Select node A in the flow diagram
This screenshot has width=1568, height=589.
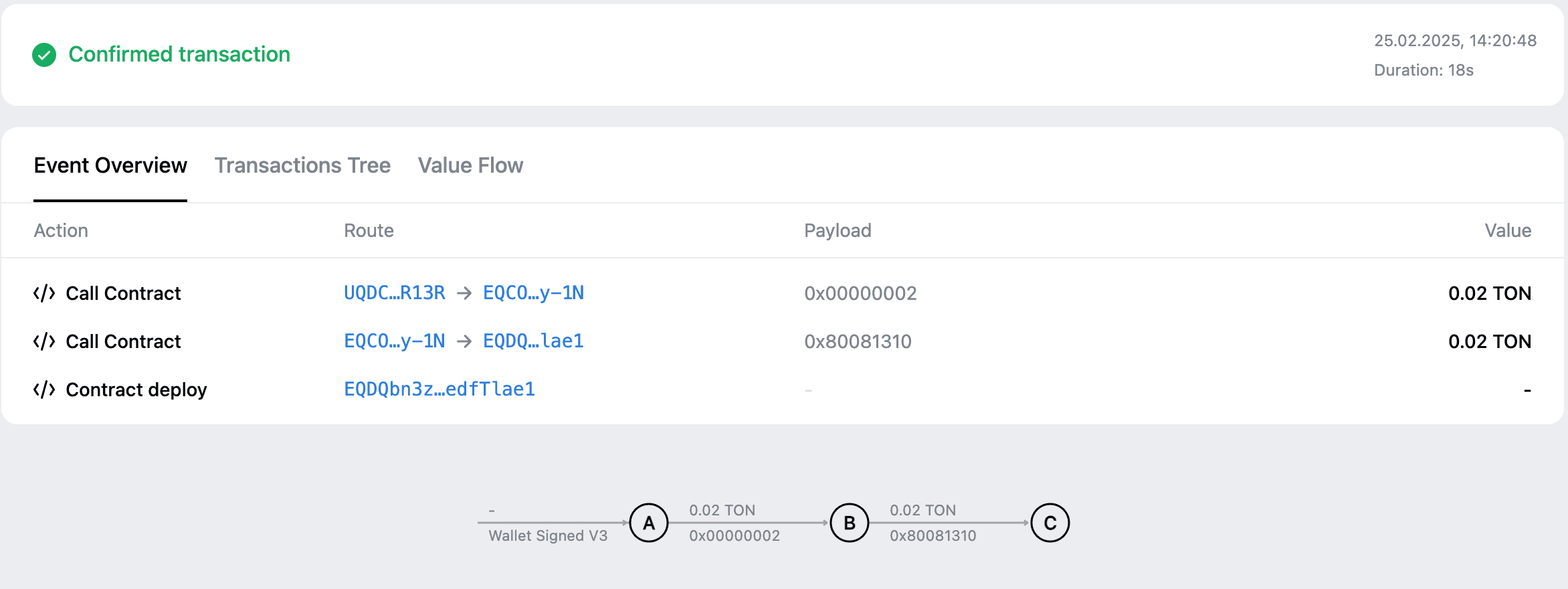pos(649,523)
